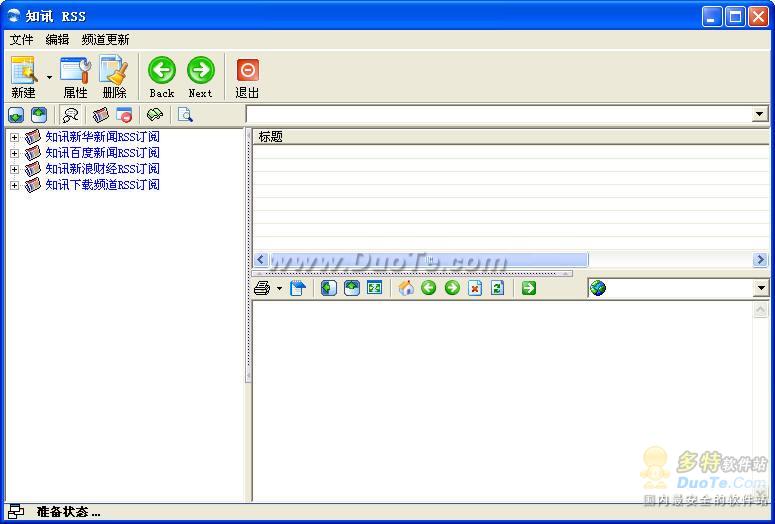775x524 pixels.
Task: Click the horizontal scrollbar thumb in list
Action: pyautogui.click(x=429, y=260)
